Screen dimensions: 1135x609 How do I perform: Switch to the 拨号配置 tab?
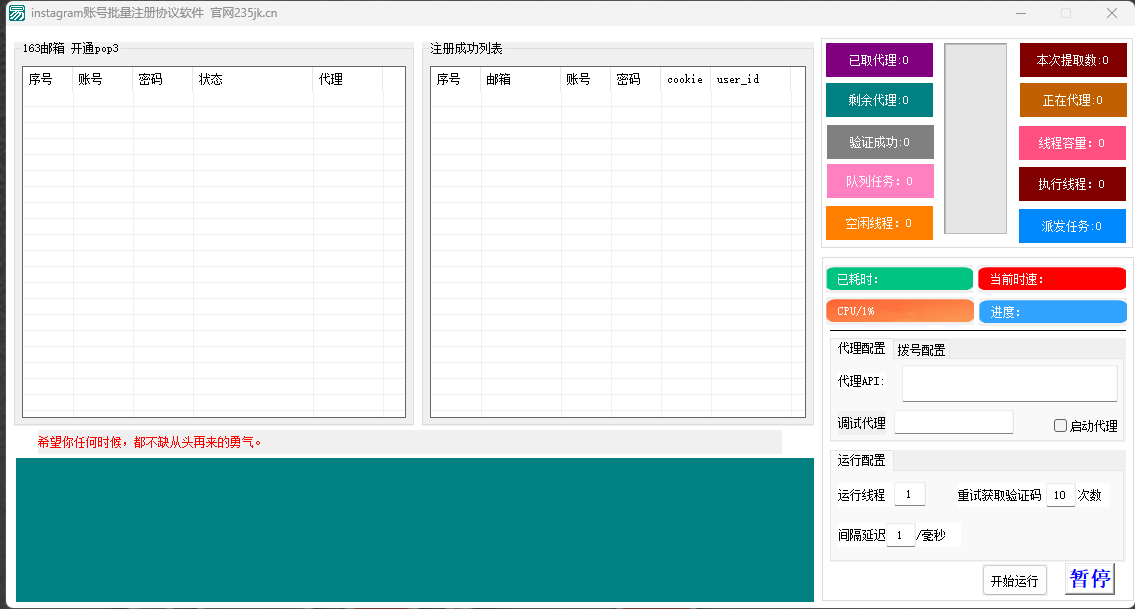coord(921,350)
